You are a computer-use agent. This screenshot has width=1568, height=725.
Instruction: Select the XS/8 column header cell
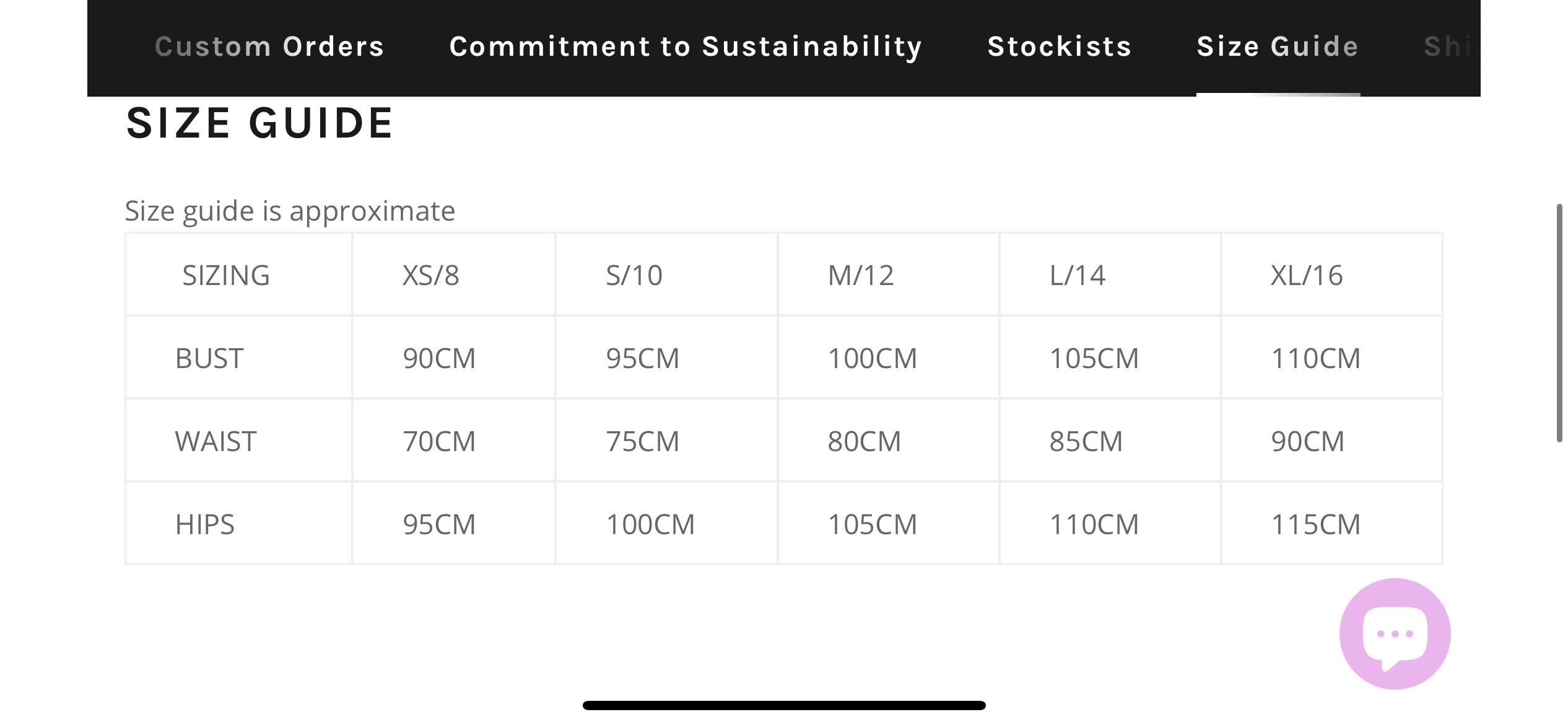coord(454,275)
